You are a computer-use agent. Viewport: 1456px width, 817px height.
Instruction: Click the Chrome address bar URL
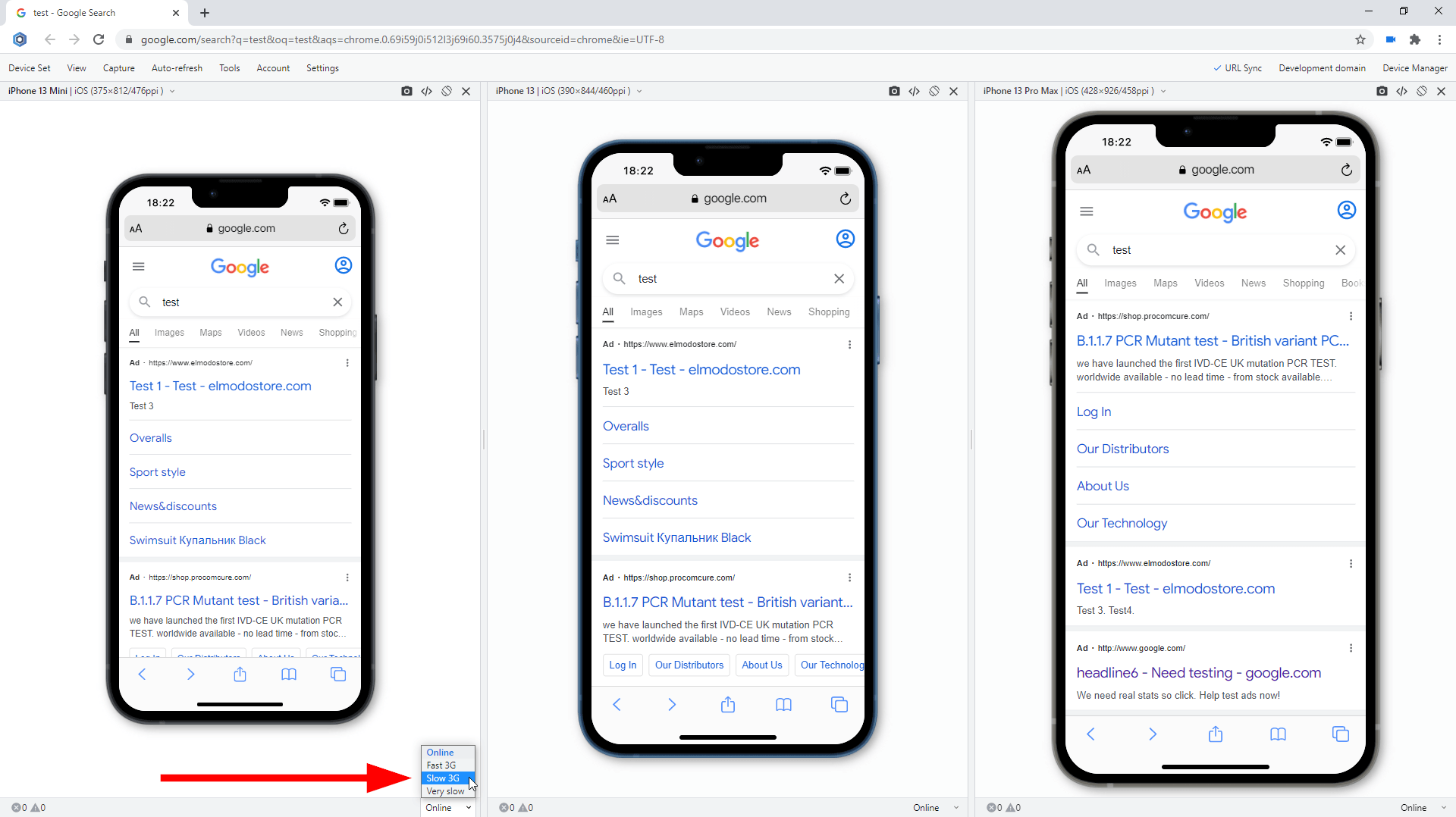pyautogui.click(x=402, y=39)
